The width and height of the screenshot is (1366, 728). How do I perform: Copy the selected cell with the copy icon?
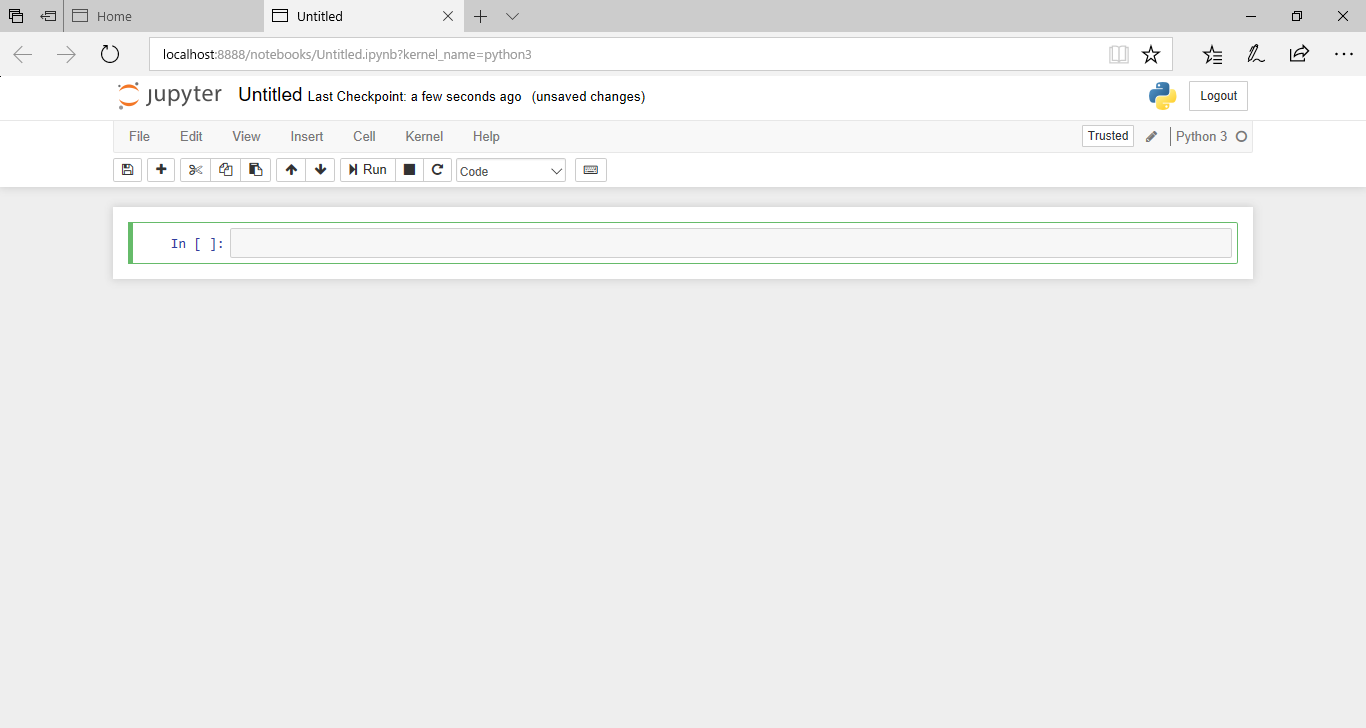point(225,169)
